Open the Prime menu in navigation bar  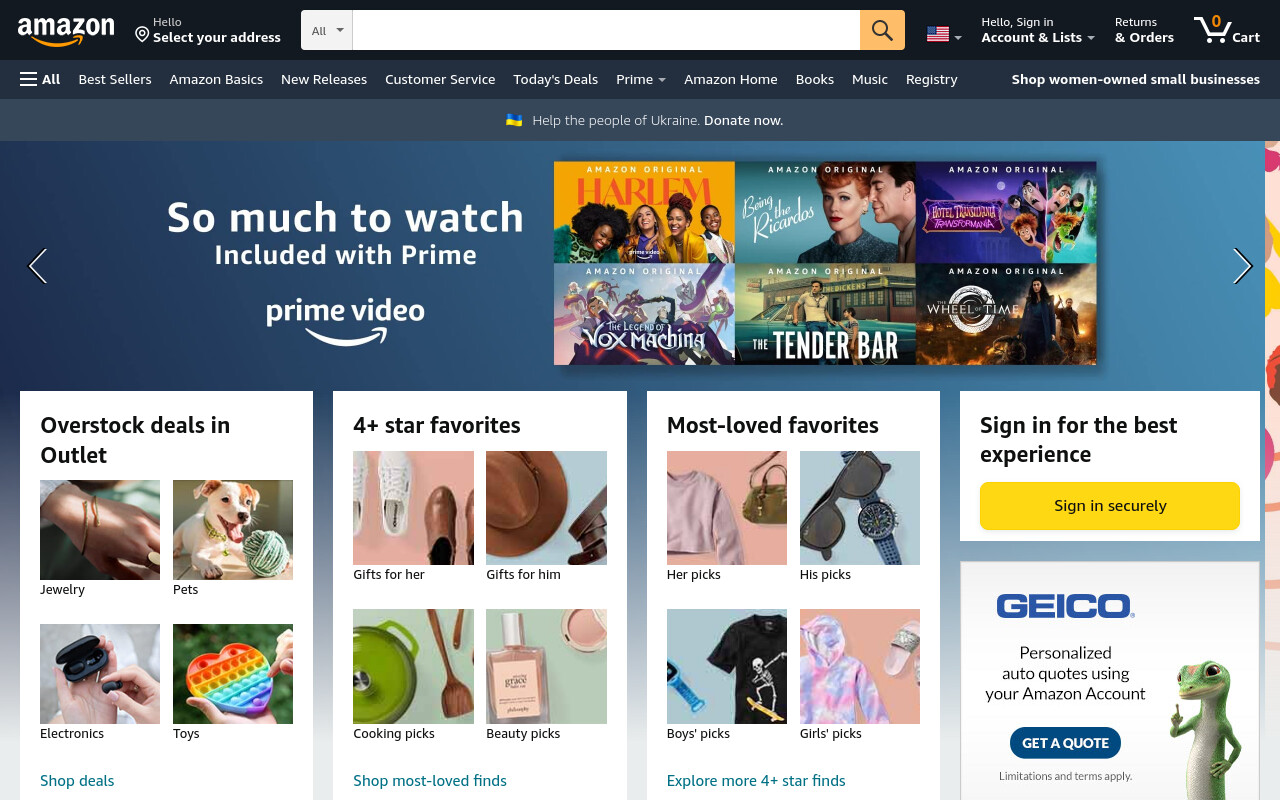coord(641,79)
